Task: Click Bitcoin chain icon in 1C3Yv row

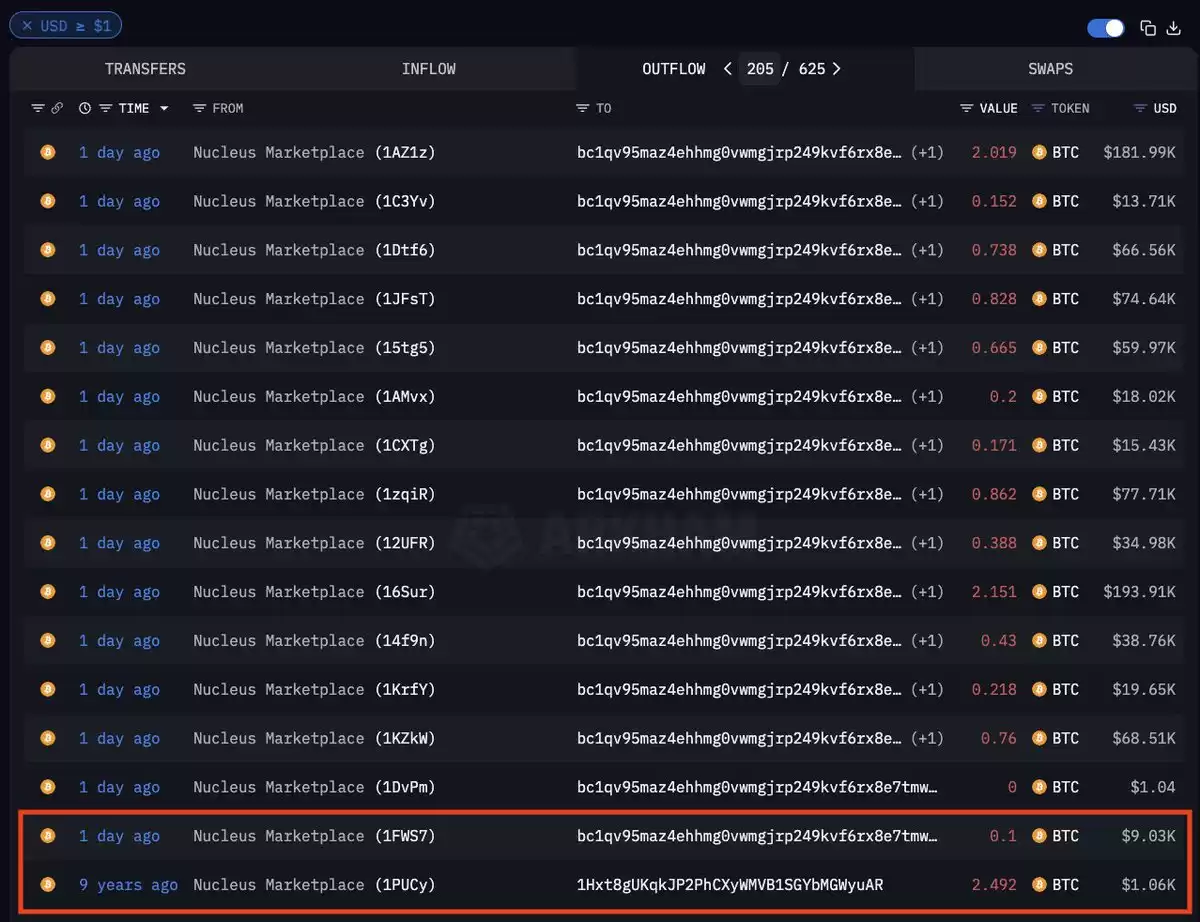Action: pyautogui.click(x=47, y=201)
